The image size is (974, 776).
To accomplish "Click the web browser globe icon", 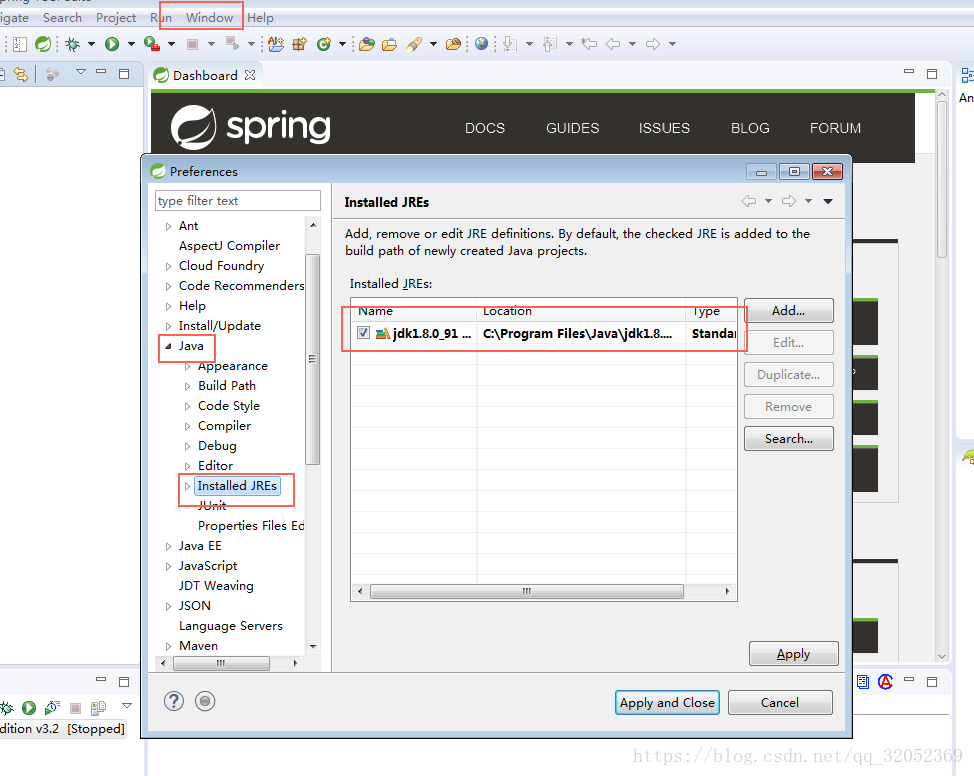I will [481, 43].
